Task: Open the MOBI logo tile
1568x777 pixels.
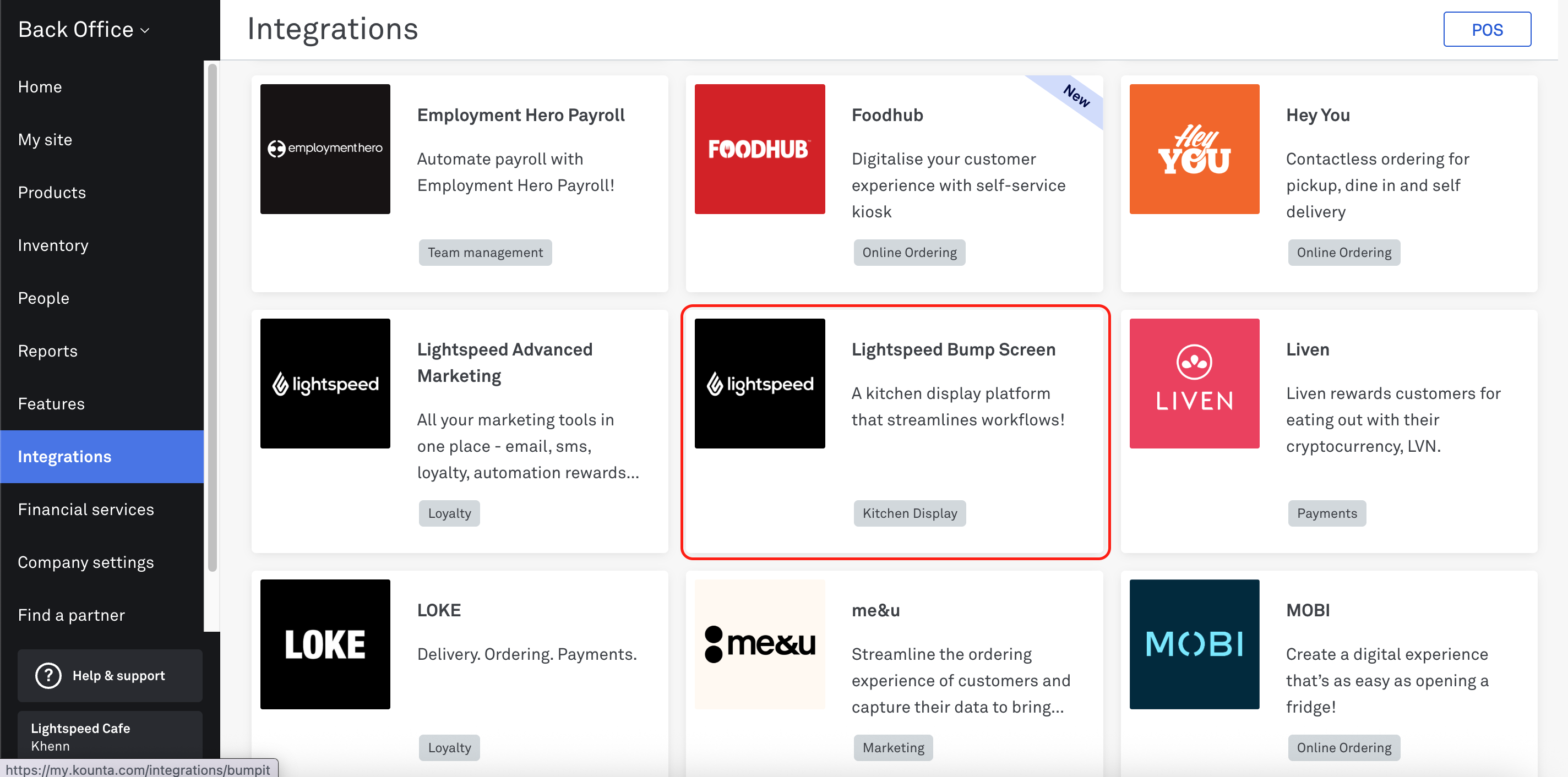Action: [x=1194, y=644]
